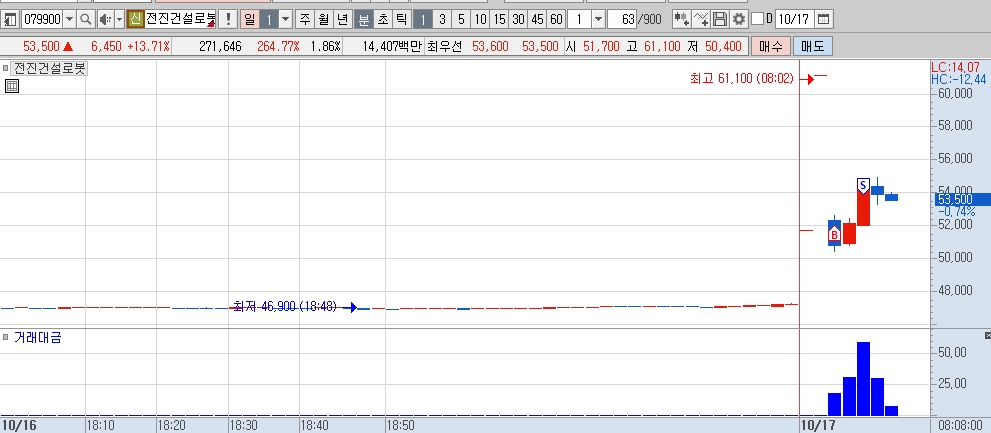
Task: Expand the interval value dropdown after 60
Action: coord(598,19)
